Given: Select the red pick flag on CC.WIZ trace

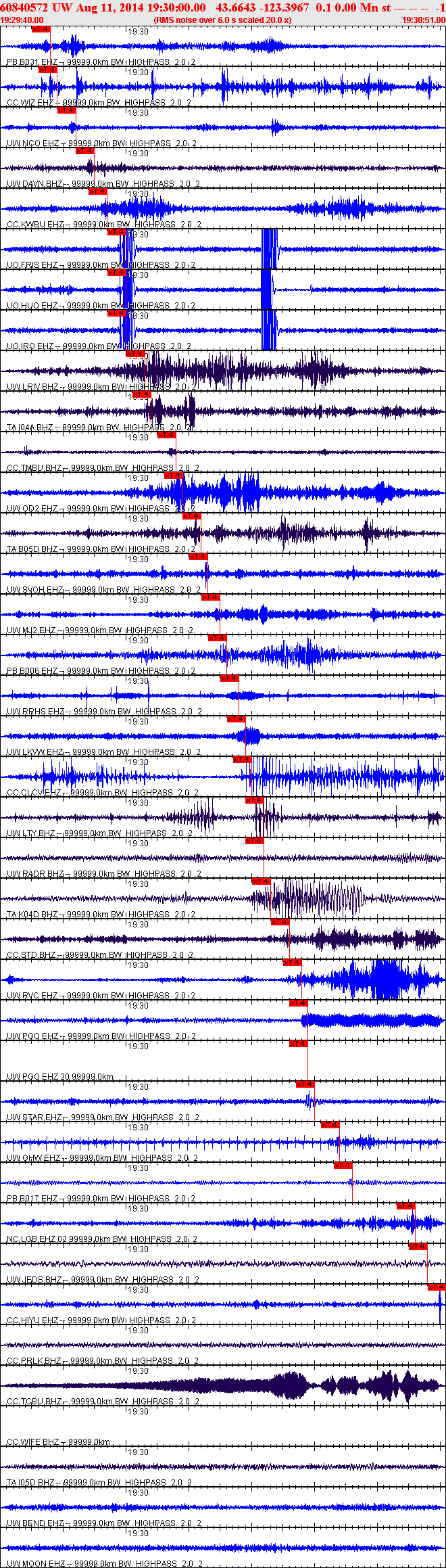Looking at the screenshot, I should coord(47,70).
